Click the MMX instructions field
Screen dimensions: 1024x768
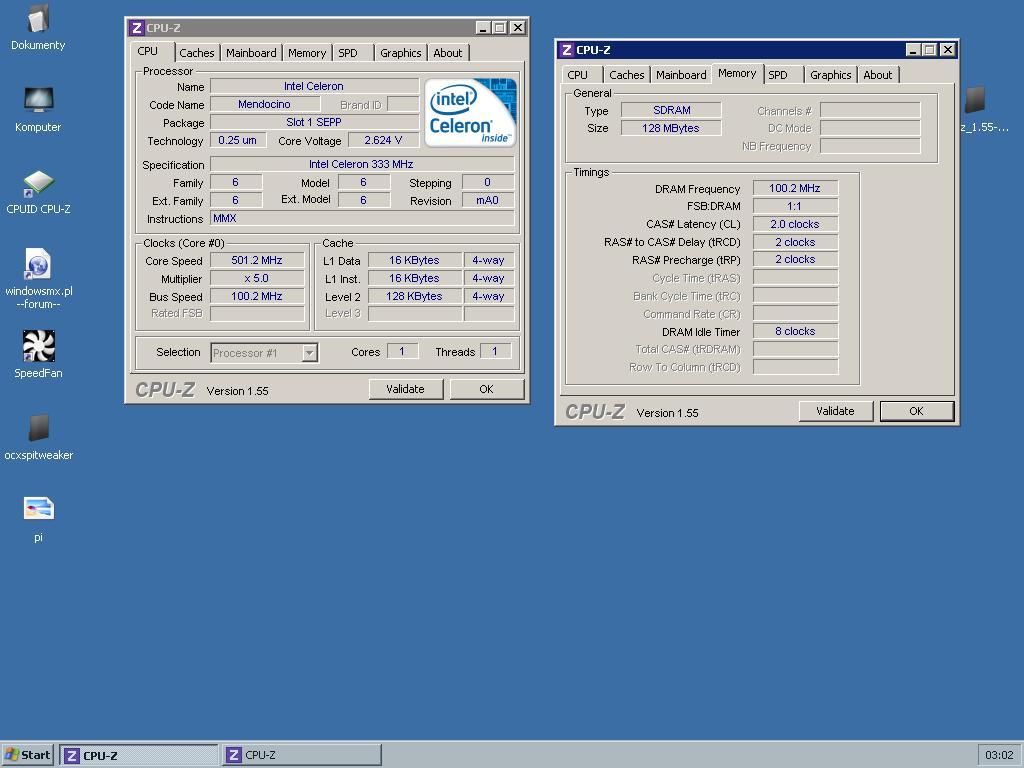tap(362, 219)
